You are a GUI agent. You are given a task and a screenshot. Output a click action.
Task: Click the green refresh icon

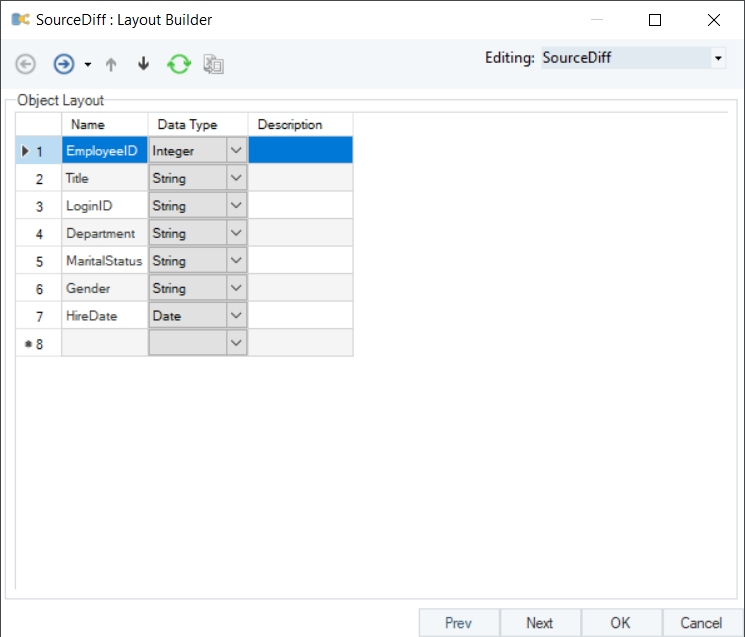click(x=179, y=64)
